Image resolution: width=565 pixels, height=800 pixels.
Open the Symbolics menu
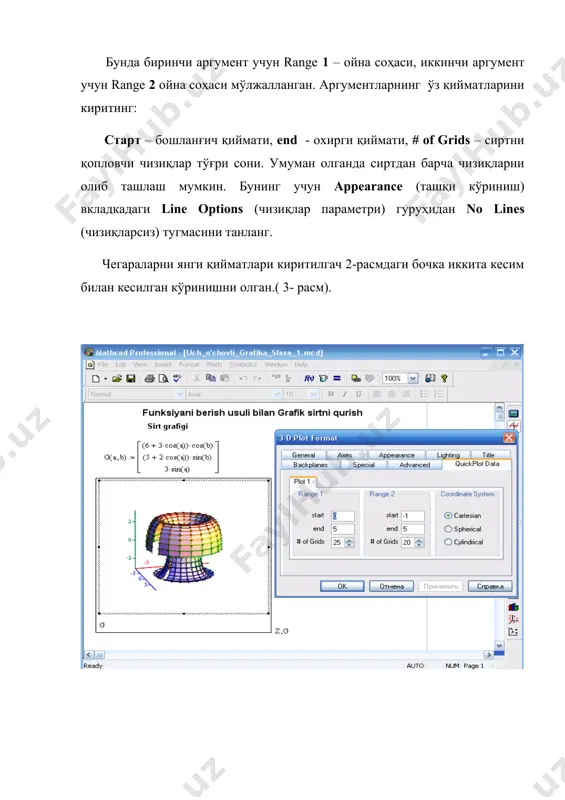click(x=242, y=364)
